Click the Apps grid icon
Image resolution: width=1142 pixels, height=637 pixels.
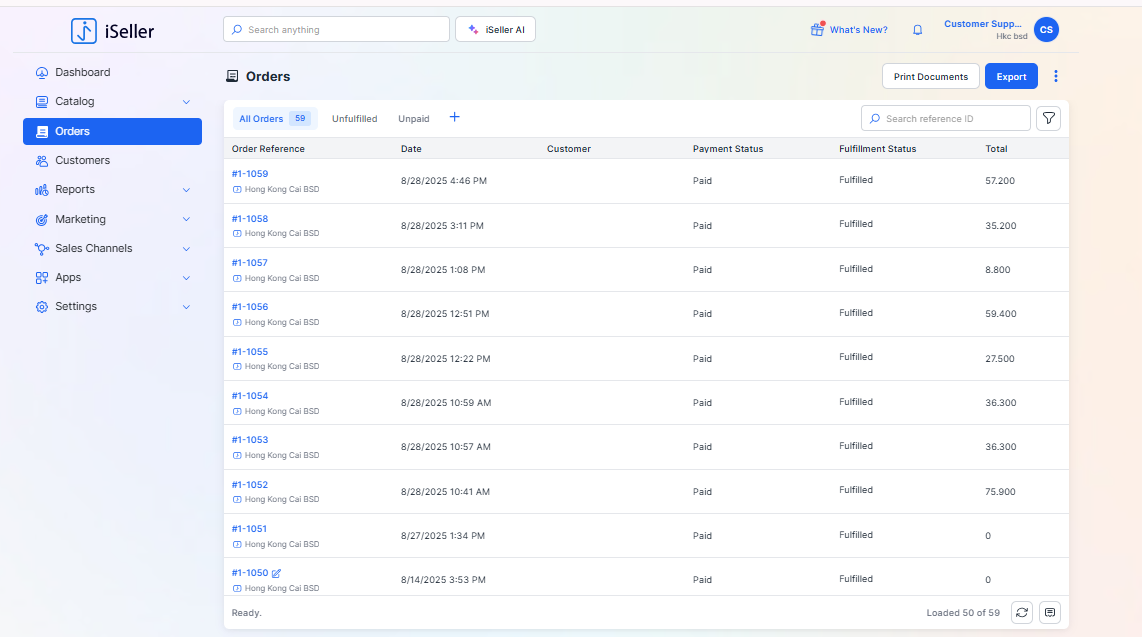click(x=42, y=277)
